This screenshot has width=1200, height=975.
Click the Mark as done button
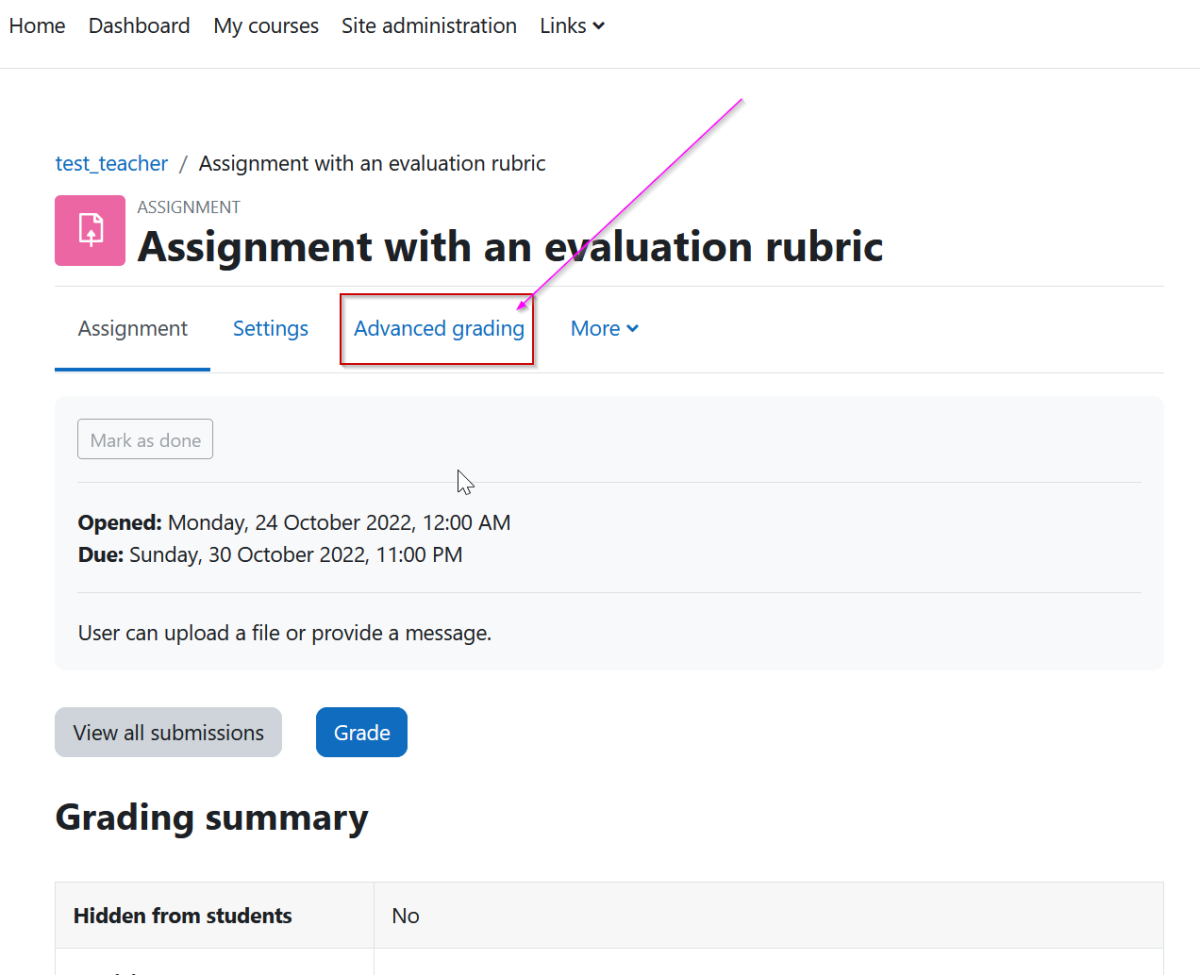pyautogui.click(x=144, y=439)
